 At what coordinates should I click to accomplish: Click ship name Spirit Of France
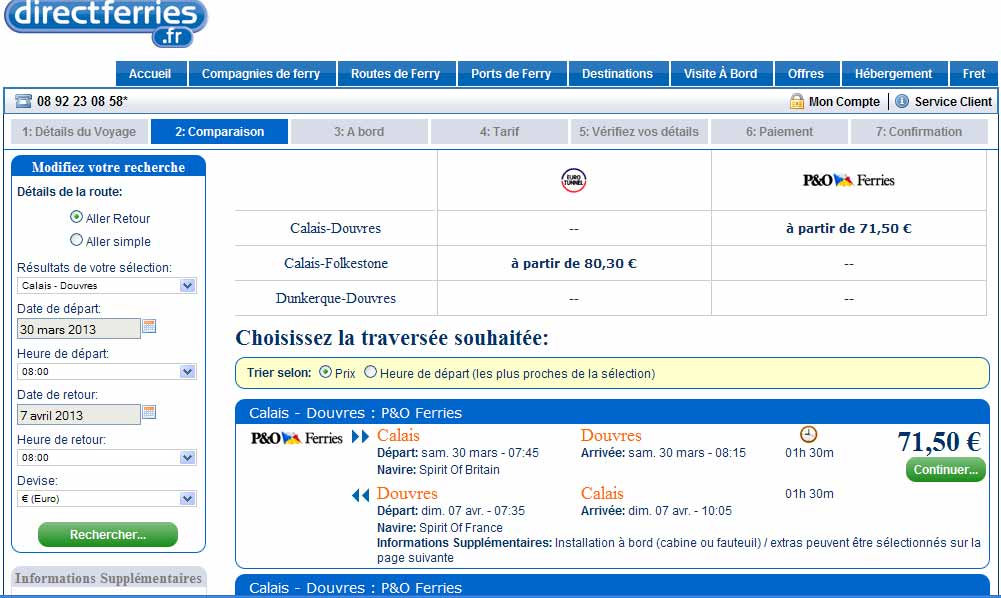(461, 528)
